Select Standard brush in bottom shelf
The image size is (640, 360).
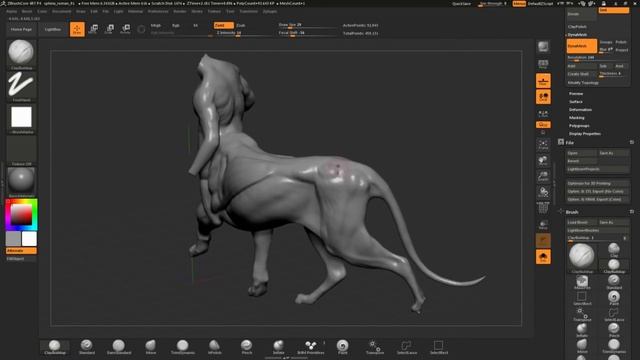point(87,347)
